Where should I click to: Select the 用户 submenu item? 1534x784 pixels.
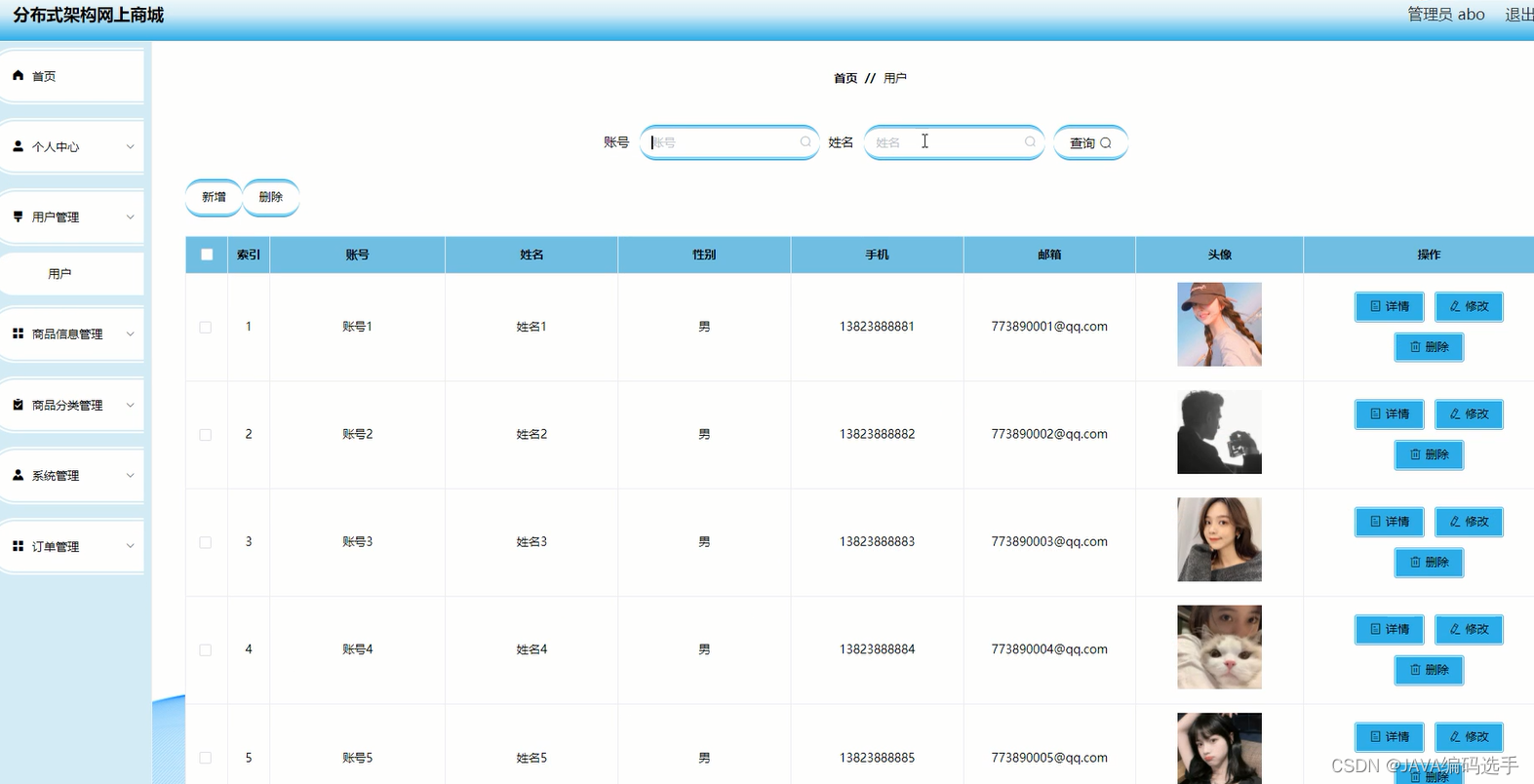[x=72, y=274]
